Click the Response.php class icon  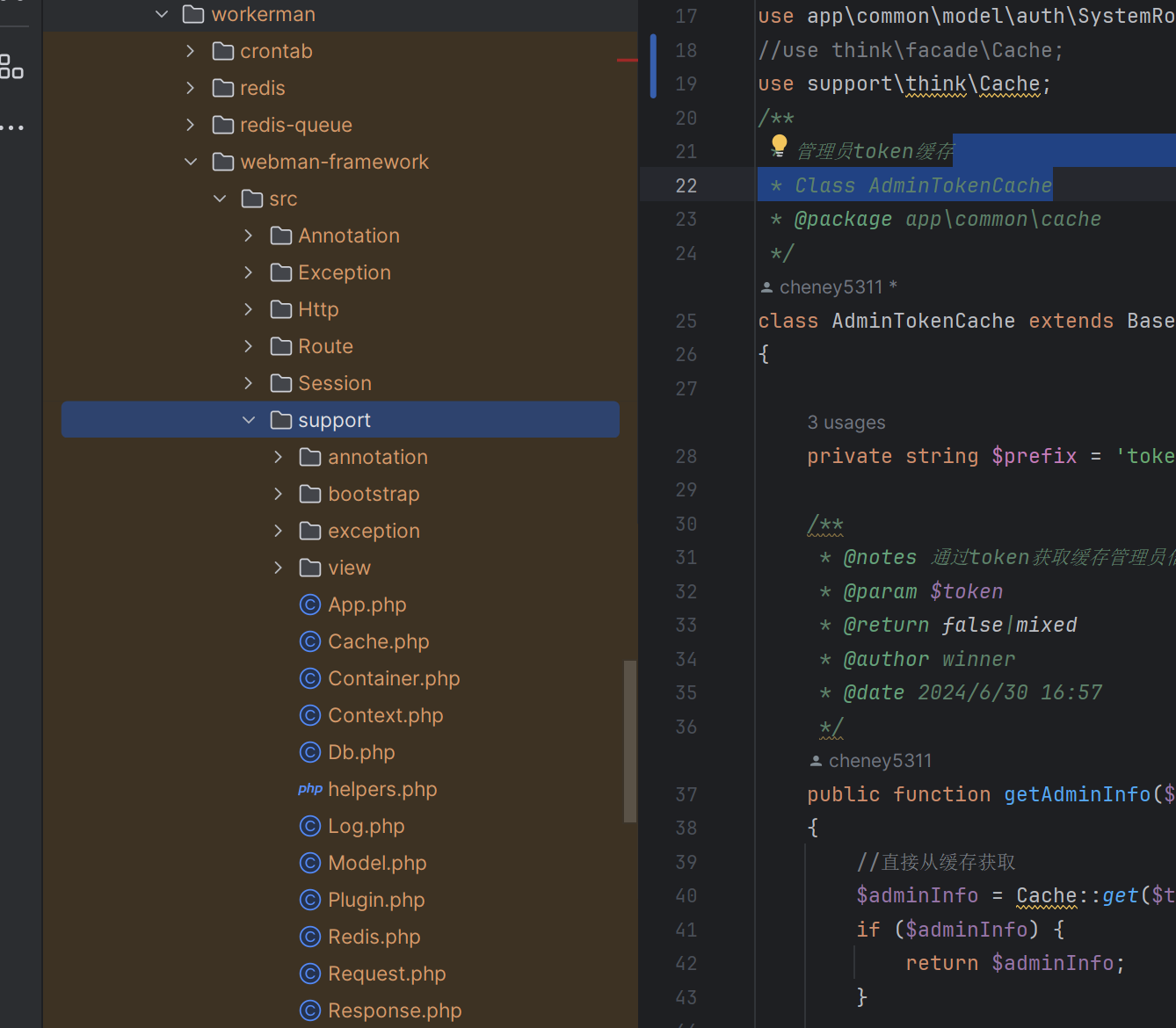point(309,1010)
